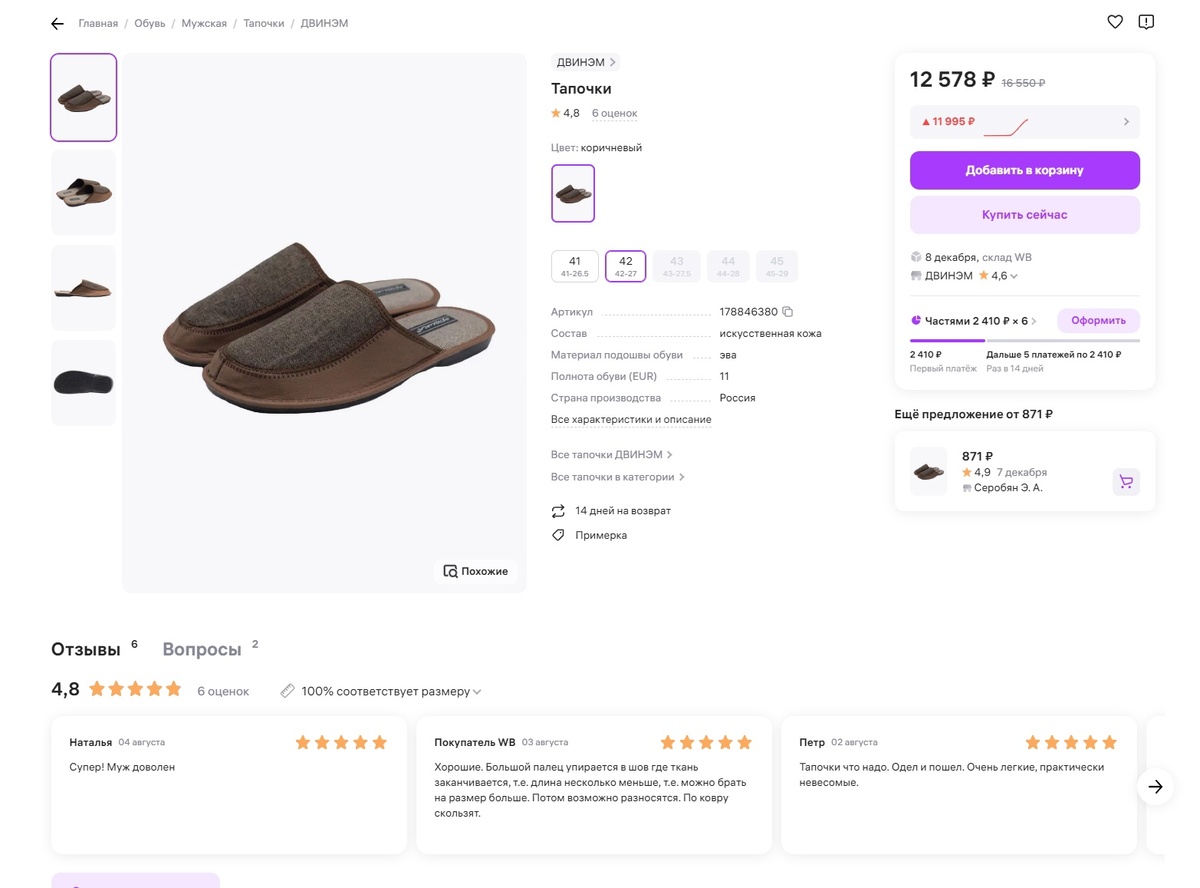Viewport: 1200px width, 888px height.
Task: Click the cart icon for 871 ₽ offer
Action: (x=1126, y=482)
